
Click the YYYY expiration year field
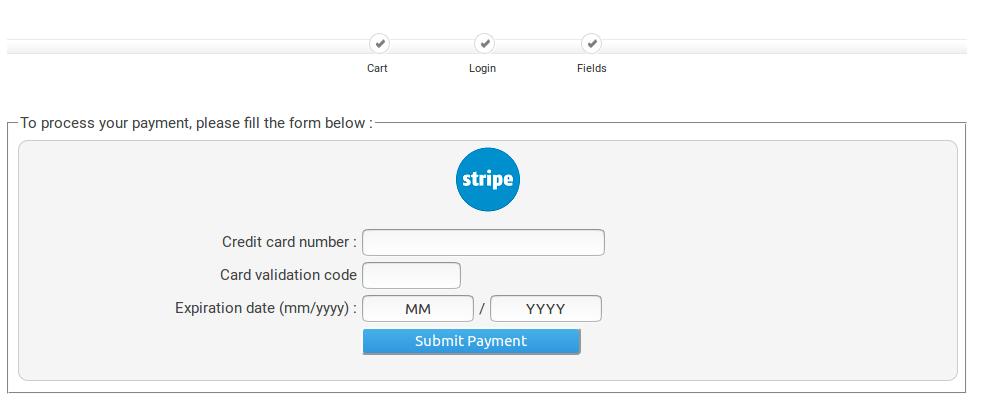click(545, 309)
